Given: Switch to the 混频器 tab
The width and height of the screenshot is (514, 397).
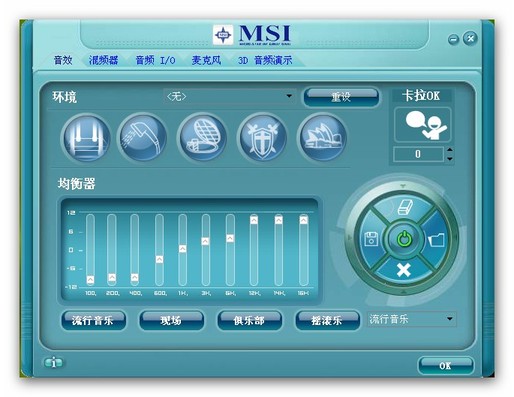Looking at the screenshot, I should pos(103,60).
